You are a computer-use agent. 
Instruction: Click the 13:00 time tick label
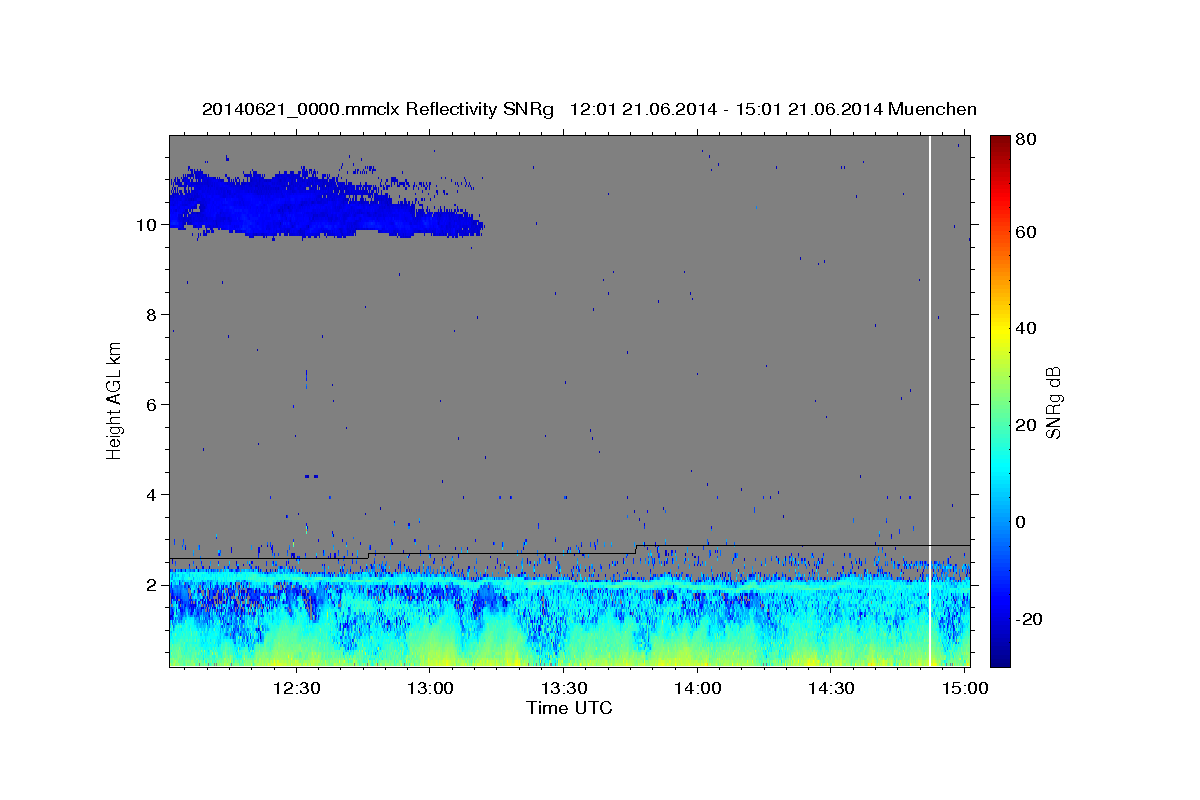coord(430,688)
